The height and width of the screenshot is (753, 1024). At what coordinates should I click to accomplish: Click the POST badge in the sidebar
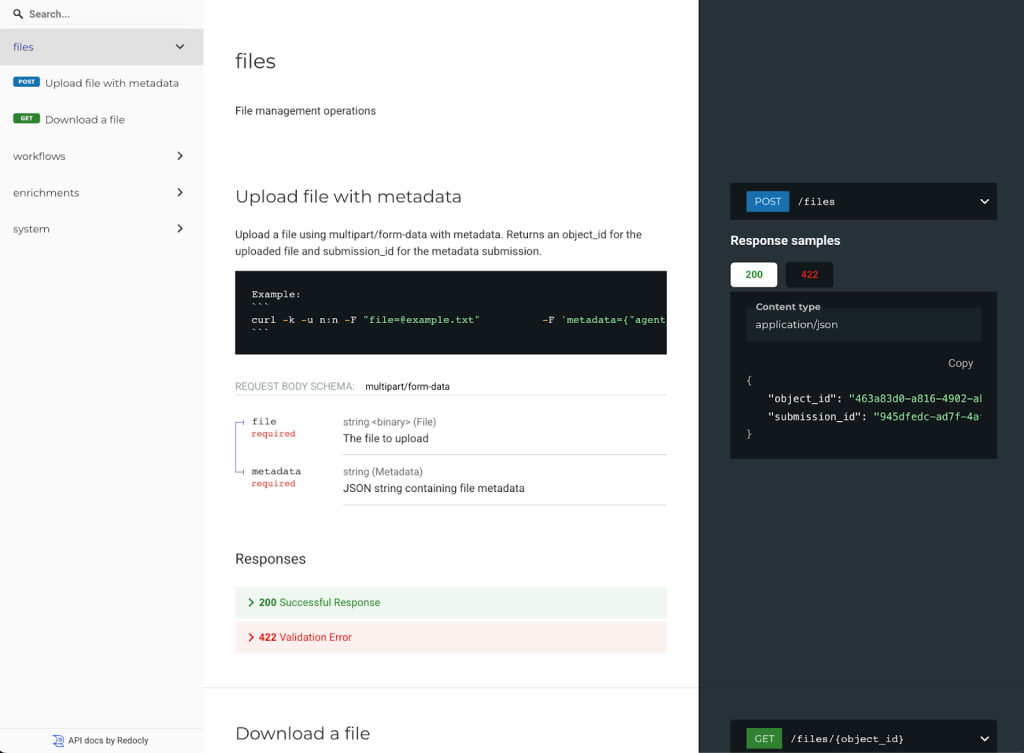26,82
